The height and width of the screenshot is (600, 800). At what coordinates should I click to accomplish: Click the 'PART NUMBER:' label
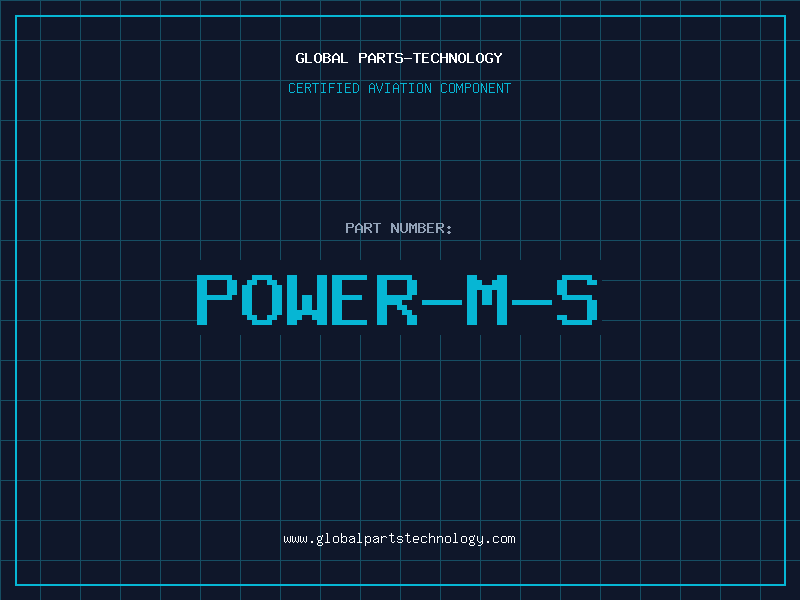399,228
